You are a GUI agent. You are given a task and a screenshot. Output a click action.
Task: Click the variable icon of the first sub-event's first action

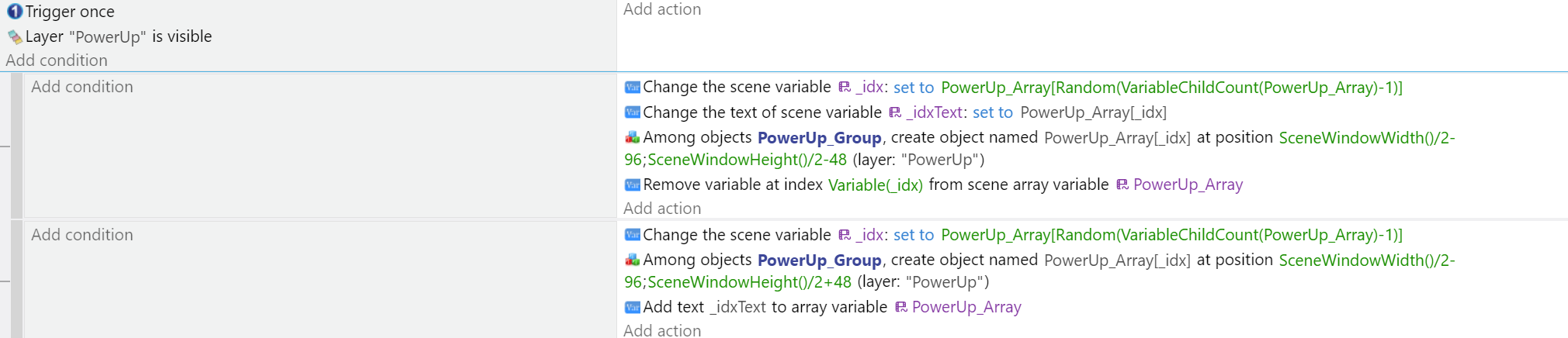pyautogui.click(x=632, y=87)
